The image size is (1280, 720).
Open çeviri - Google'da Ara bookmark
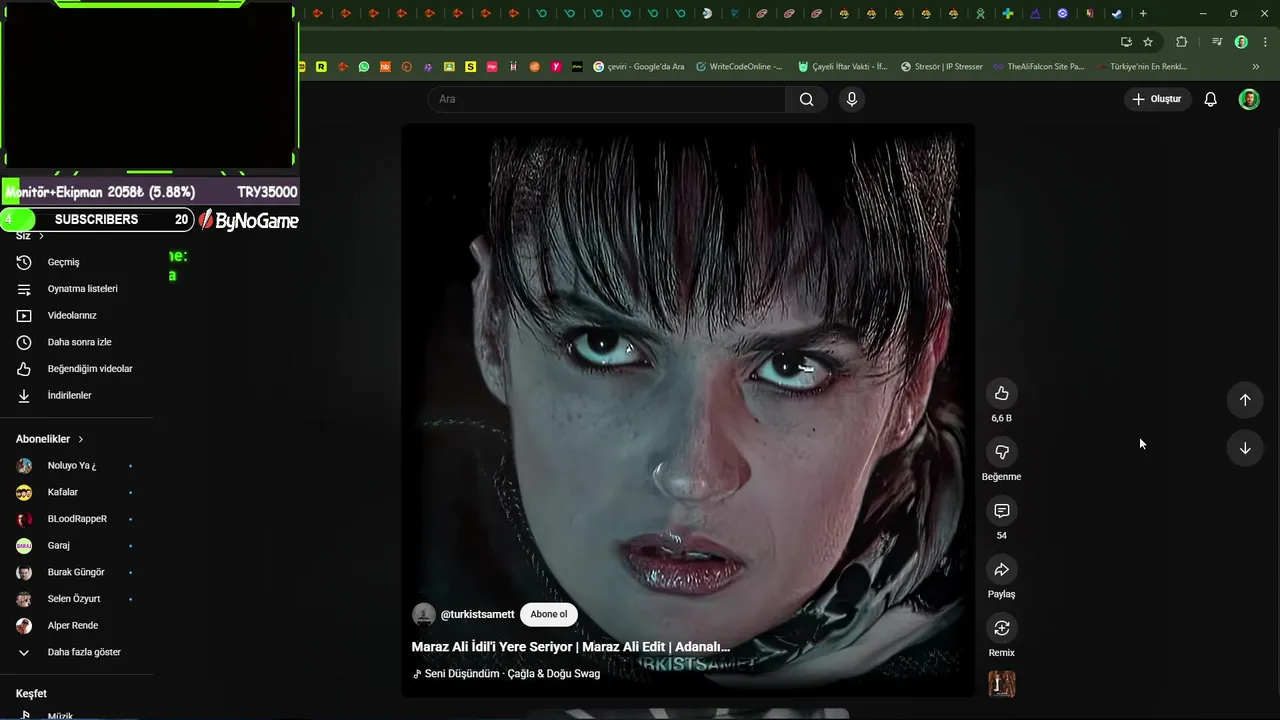point(639,67)
